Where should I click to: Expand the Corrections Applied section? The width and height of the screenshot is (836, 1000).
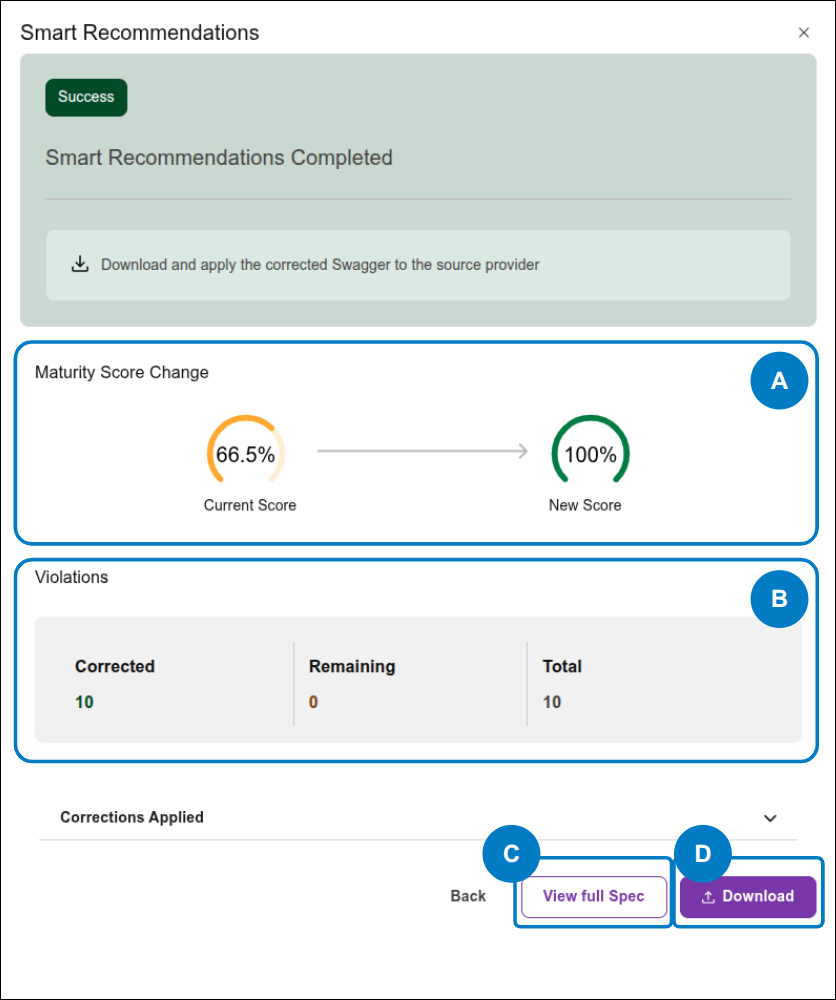[x=132, y=817]
